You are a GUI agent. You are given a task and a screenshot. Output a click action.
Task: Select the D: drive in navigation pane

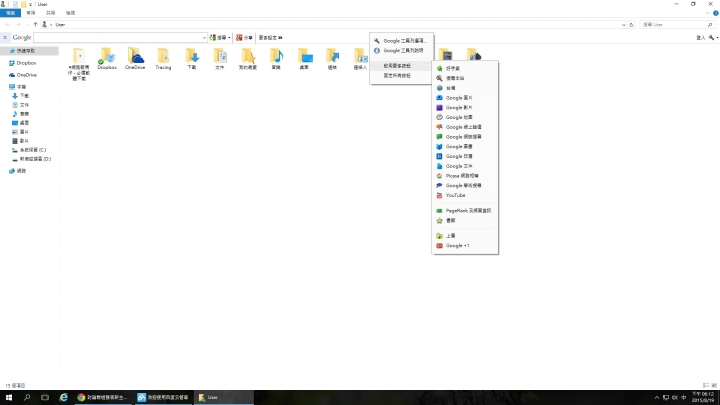pos(34,159)
